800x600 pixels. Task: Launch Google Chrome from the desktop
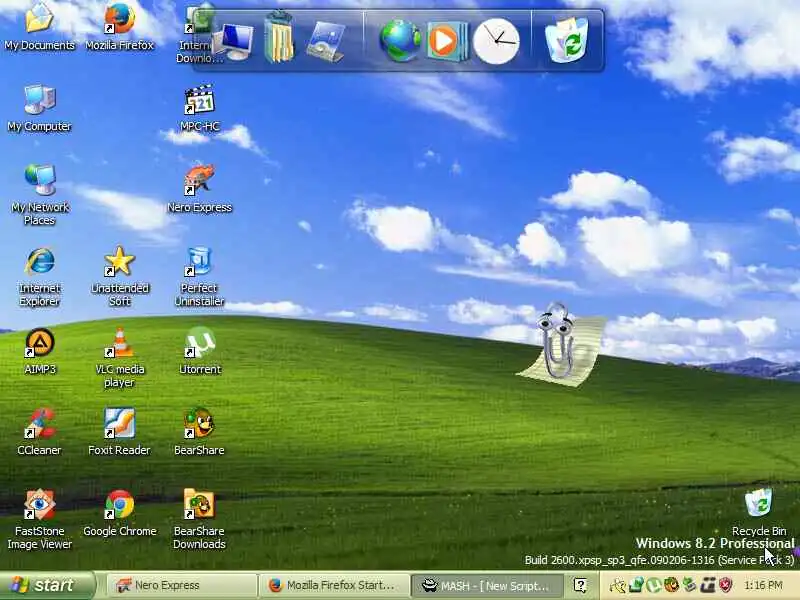pos(119,513)
